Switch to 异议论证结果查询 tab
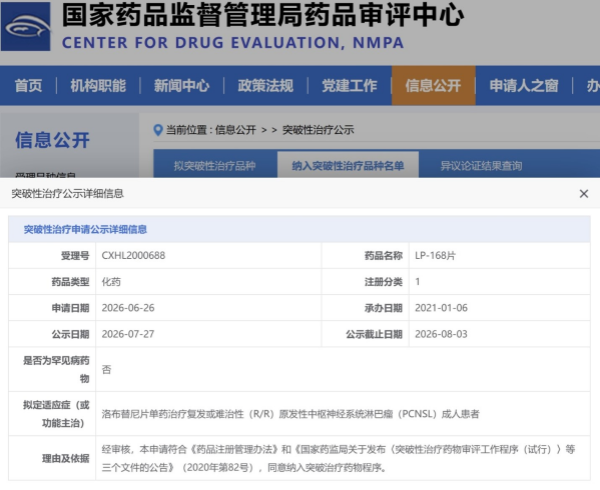Viewport: 600px width, 490px height. pyautogui.click(x=481, y=166)
